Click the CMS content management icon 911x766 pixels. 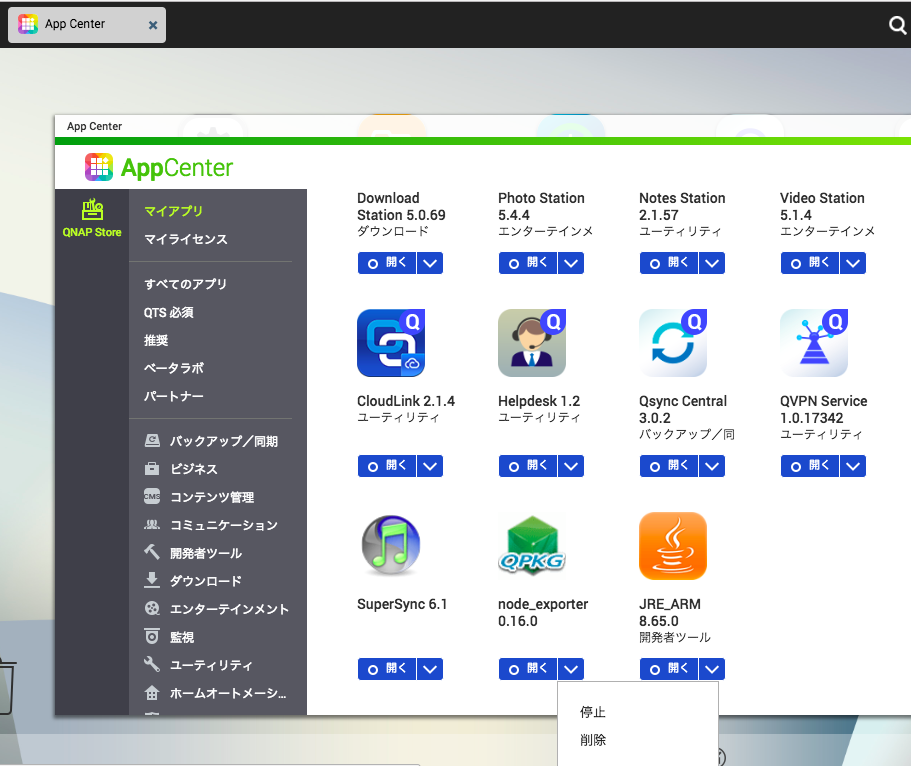click(152, 496)
